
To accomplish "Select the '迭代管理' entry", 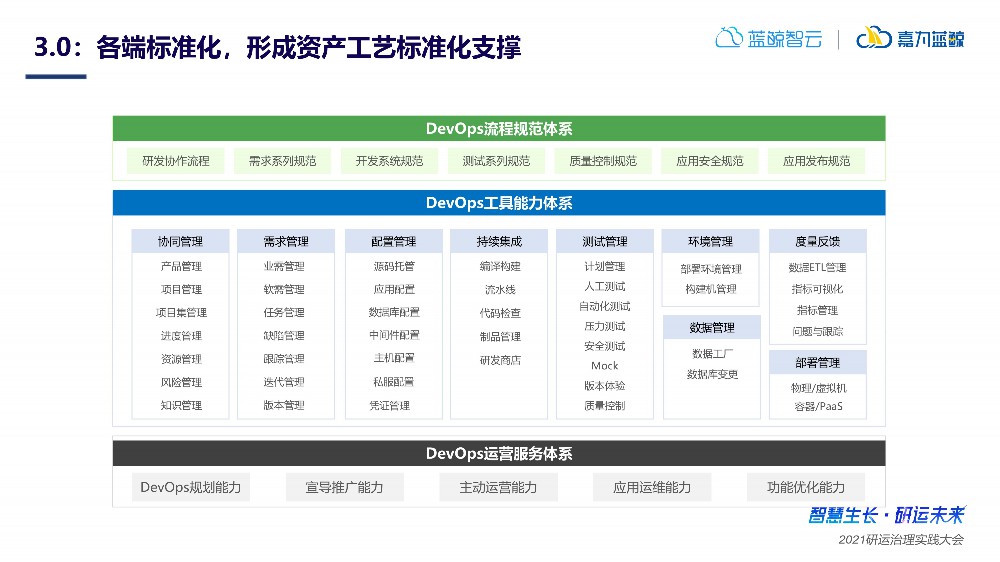I will coord(284,382).
